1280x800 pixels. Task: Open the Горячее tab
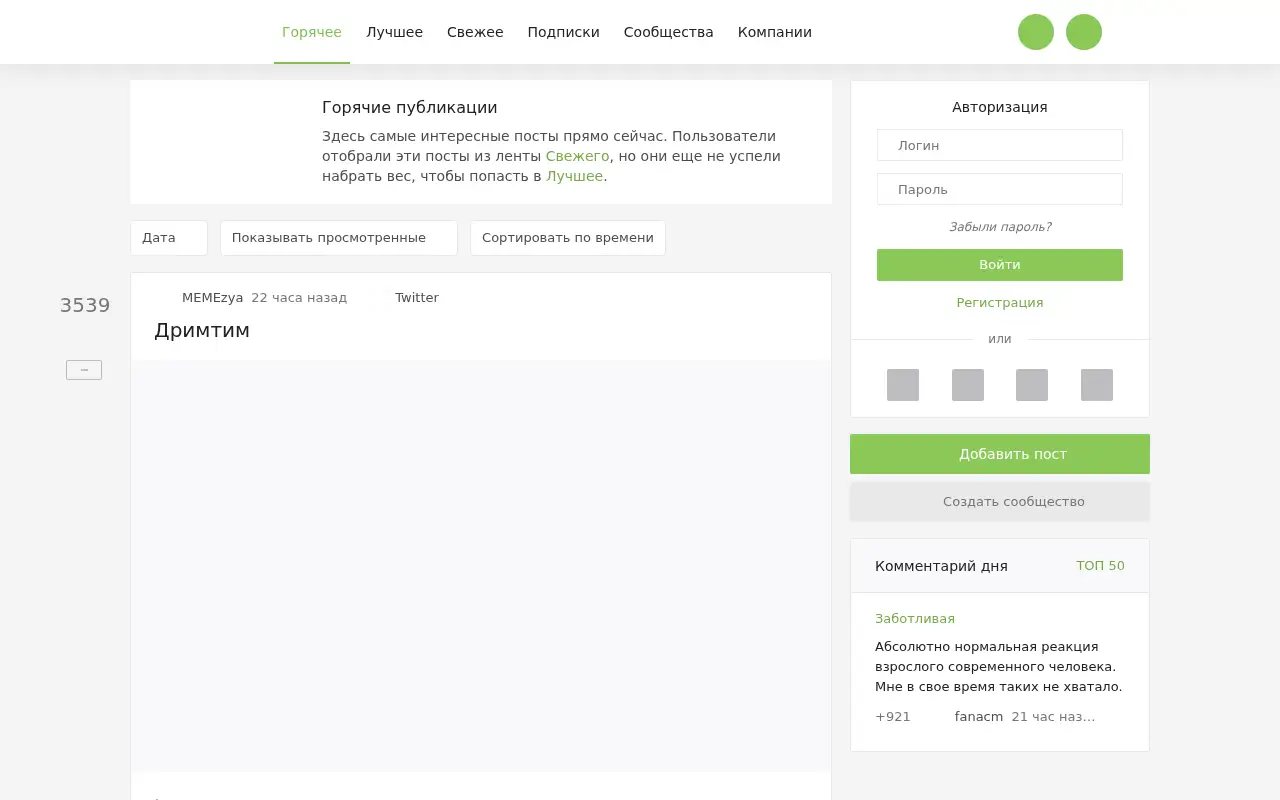[x=312, y=32]
